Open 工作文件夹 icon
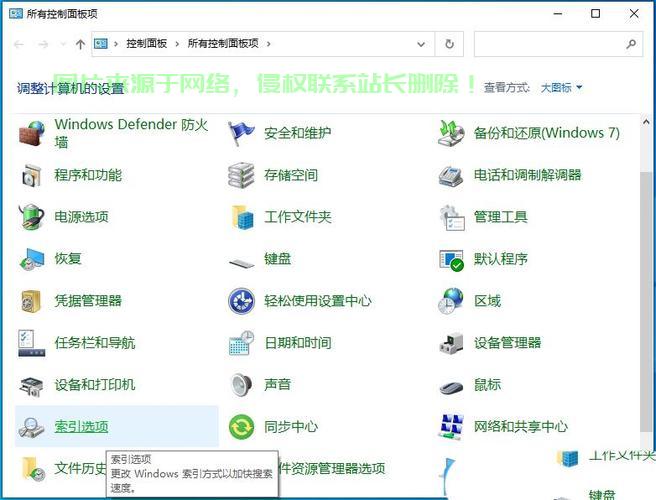The image size is (656, 500). pyautogui.click(x=243, y=217)
